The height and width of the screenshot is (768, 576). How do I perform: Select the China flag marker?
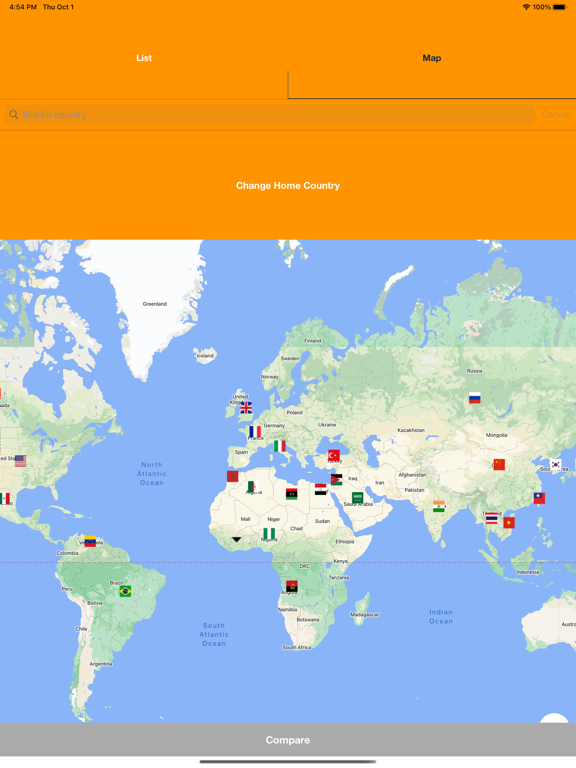[499, 464]
